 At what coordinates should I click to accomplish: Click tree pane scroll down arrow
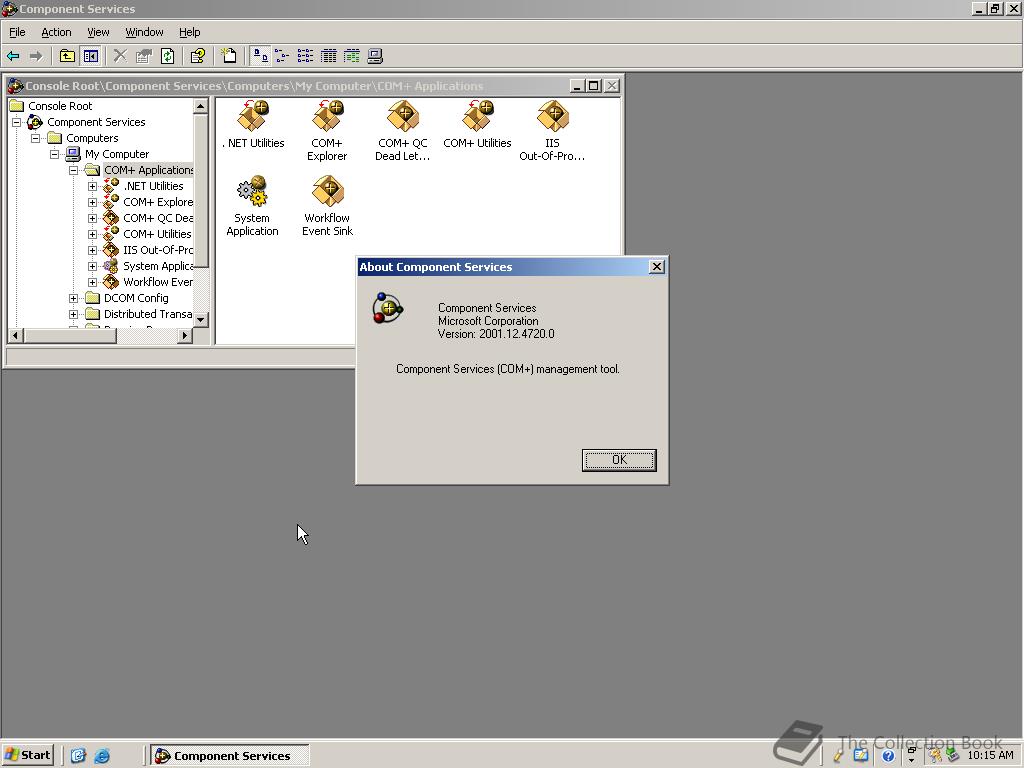click(200, 320)
